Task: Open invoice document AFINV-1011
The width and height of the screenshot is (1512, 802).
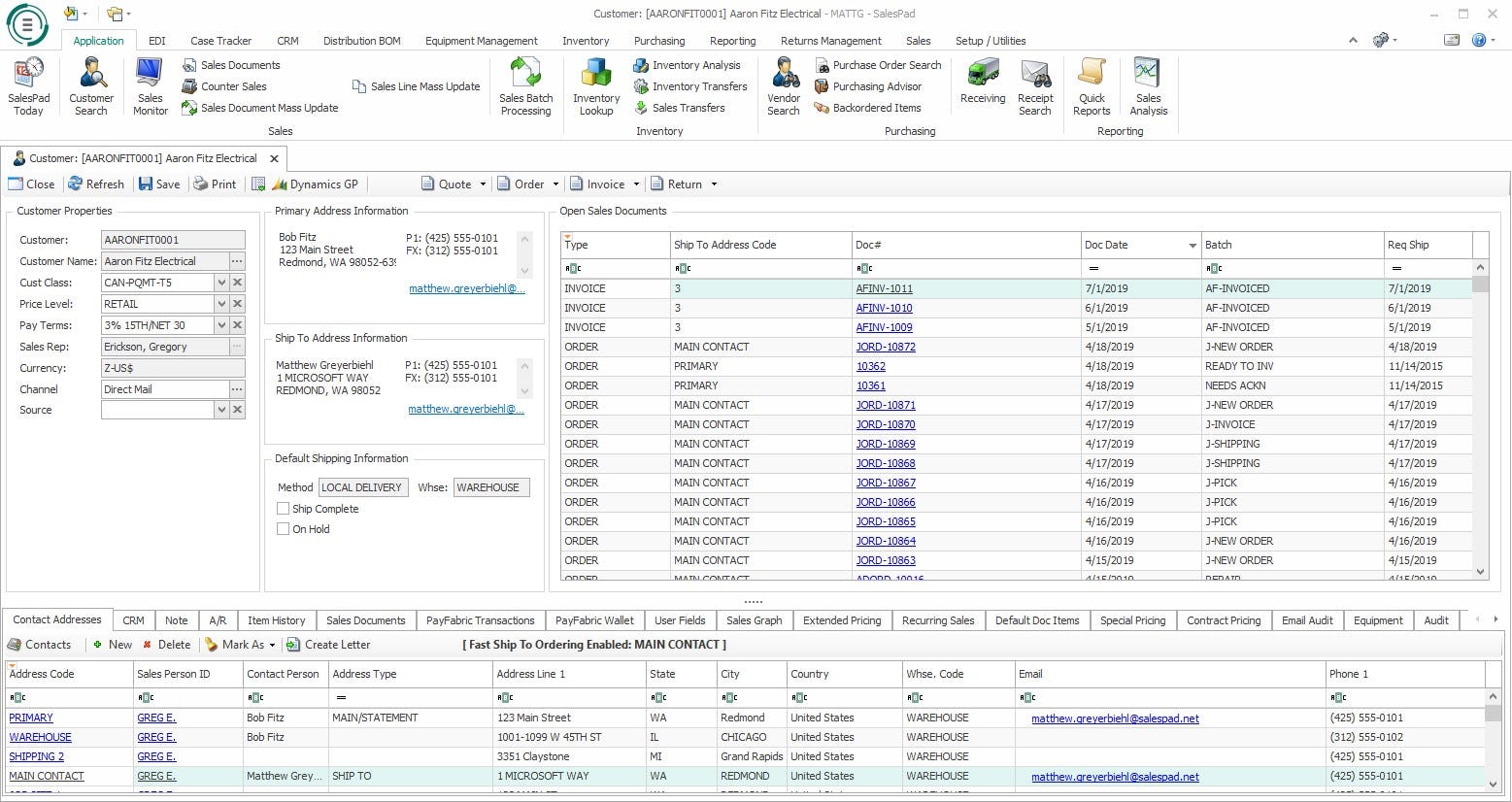Action: click(884, 288)
